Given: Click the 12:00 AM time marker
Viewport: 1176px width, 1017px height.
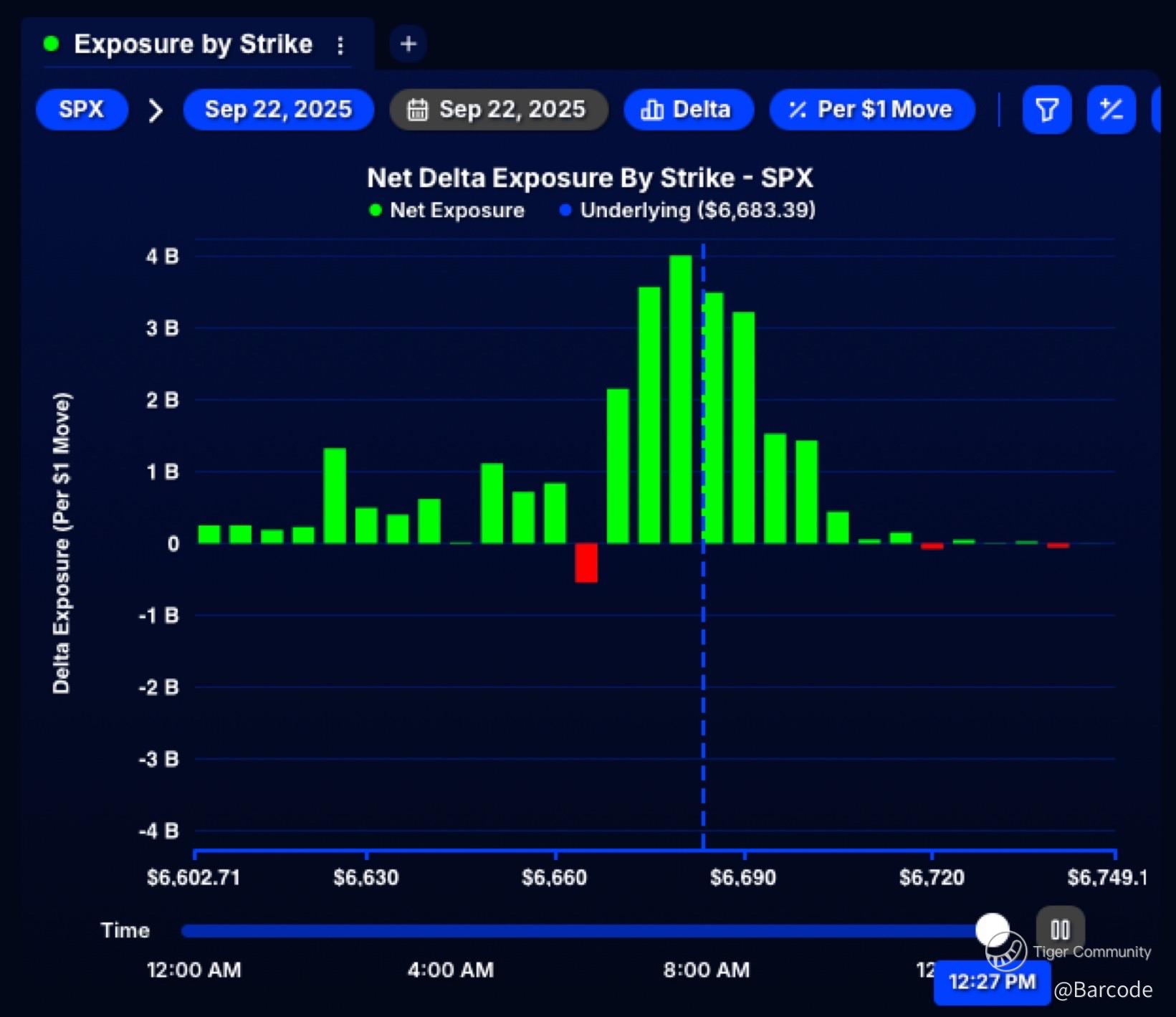Looking at the screenshot, I should [x=194, y=970].
